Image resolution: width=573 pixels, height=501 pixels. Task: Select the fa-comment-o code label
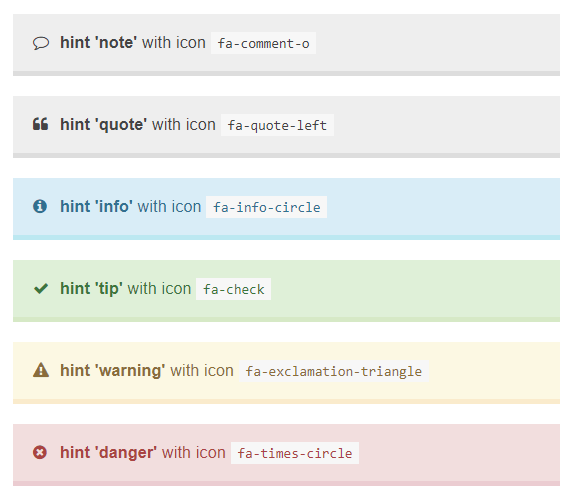point(263,43)
